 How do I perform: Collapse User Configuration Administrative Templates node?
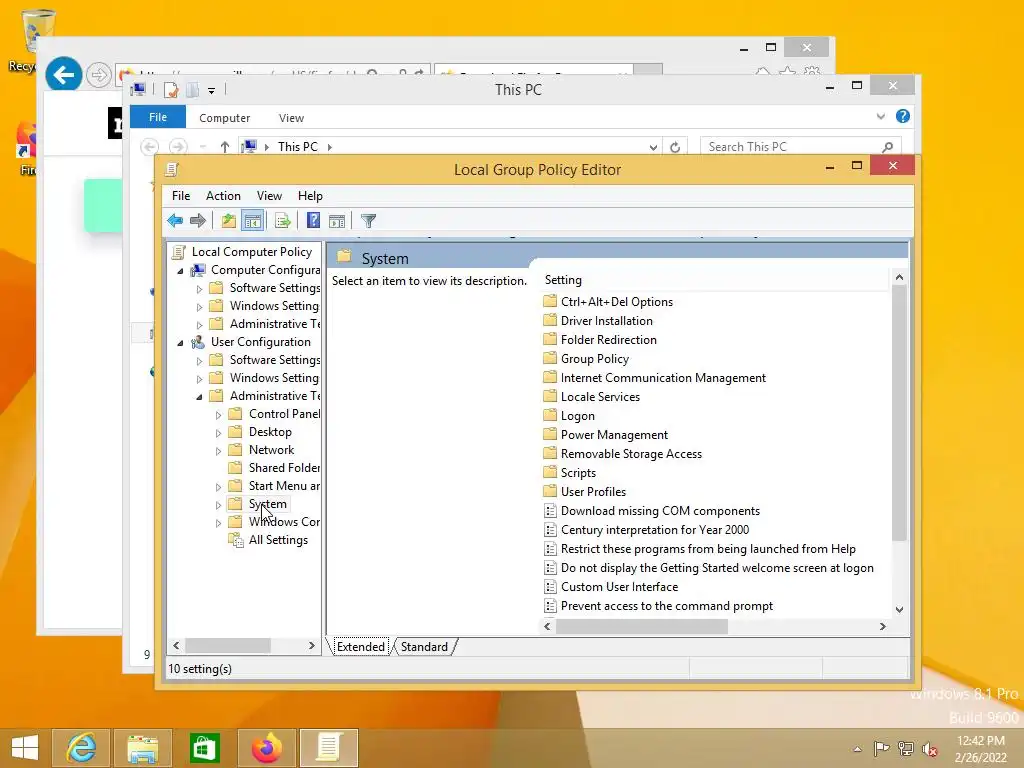200,396
